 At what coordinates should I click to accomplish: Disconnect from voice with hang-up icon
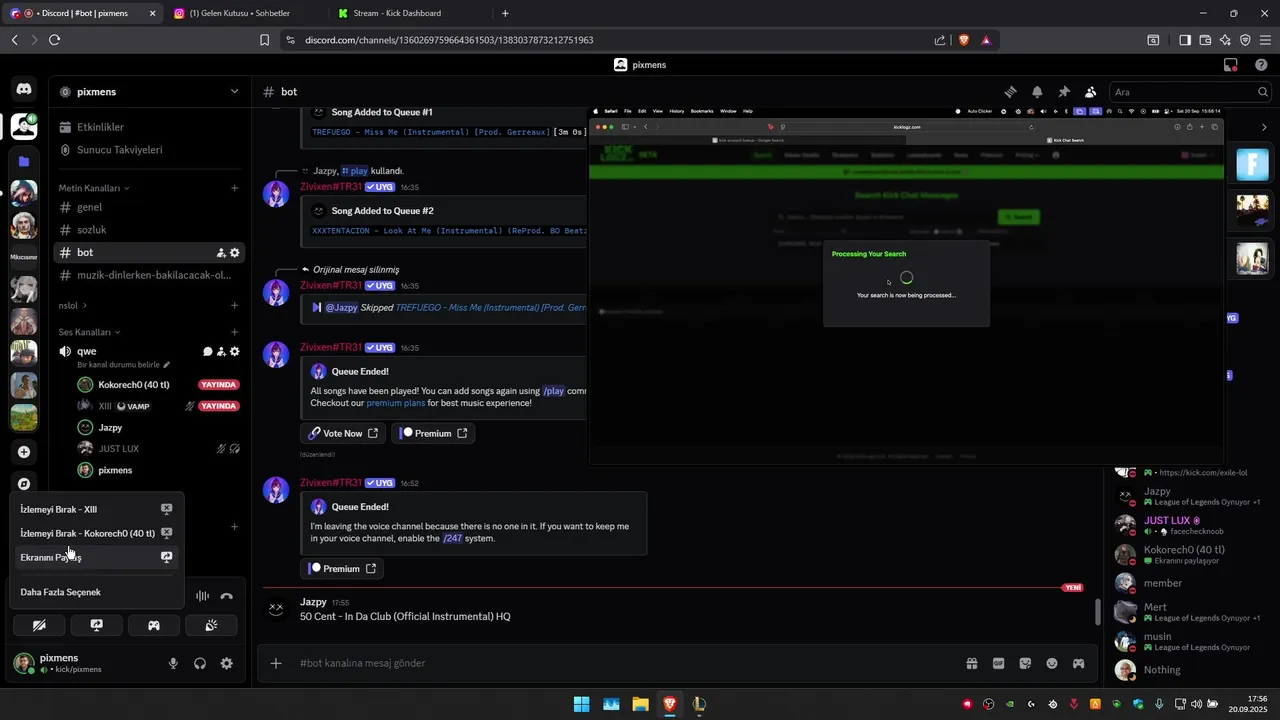click(x=227, y=596)
